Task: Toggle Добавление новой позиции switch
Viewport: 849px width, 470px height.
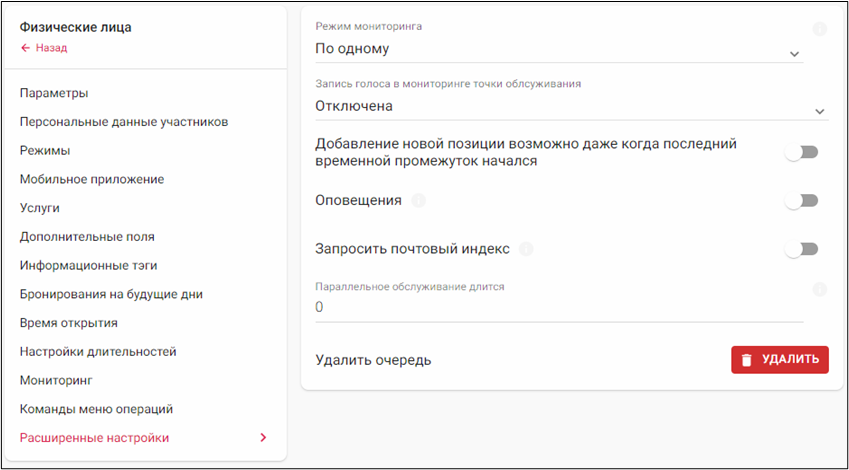Action: 802,152
